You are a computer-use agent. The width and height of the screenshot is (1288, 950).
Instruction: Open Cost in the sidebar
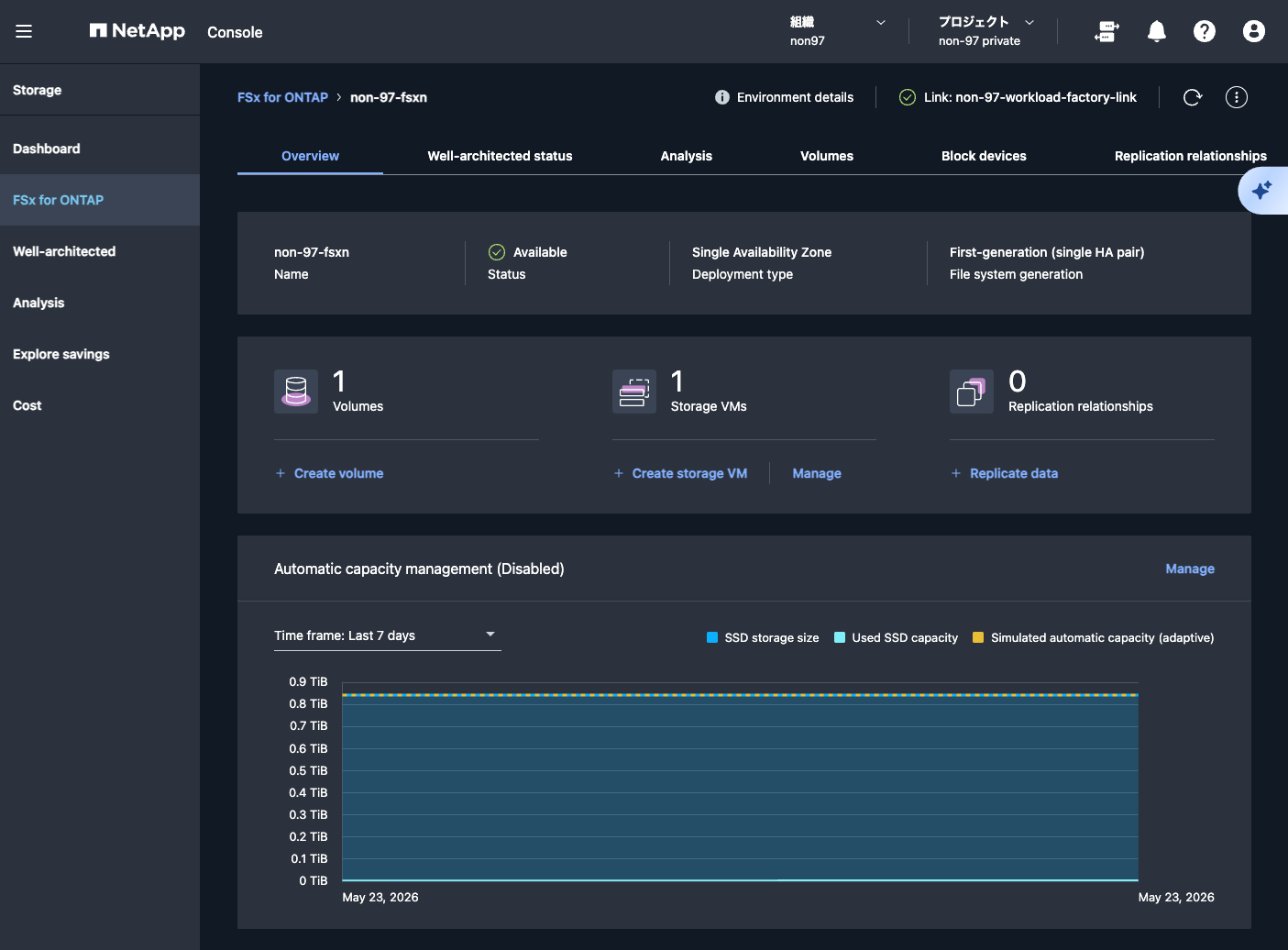[100, 405]
